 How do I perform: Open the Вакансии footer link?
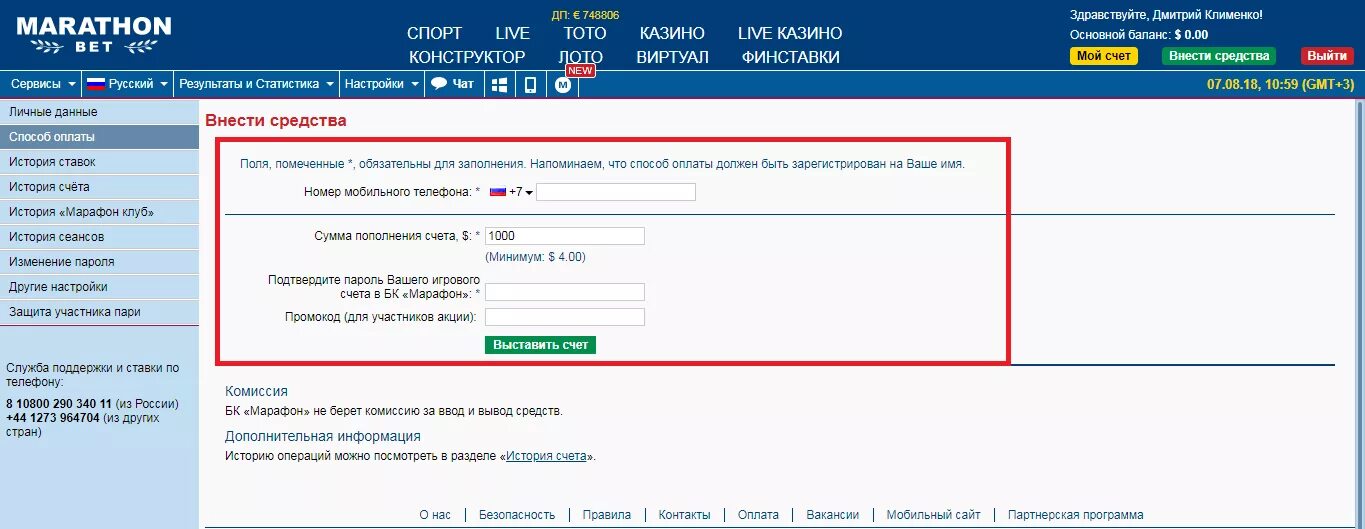coord(833,515)
